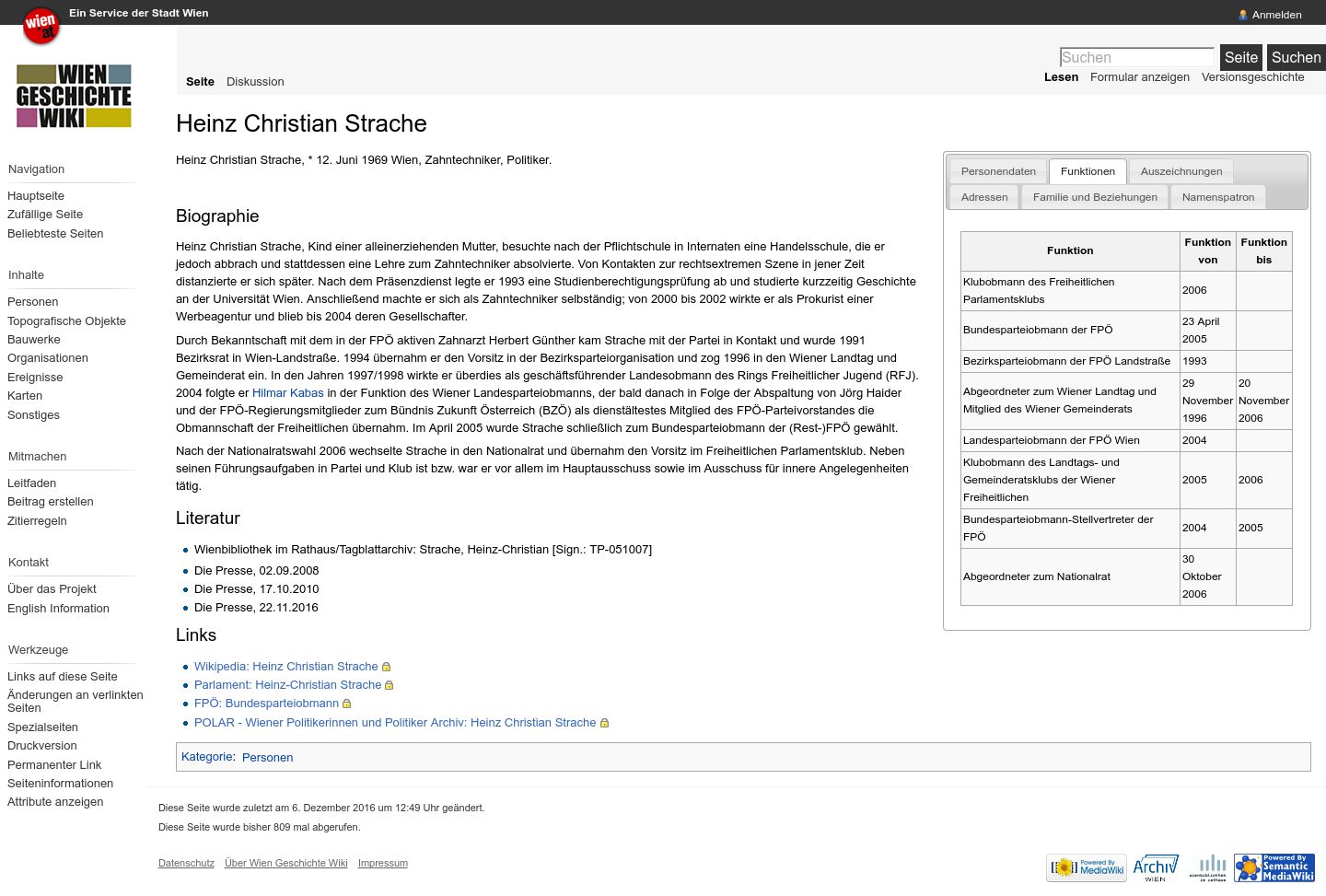This screenshot has height=896, width=1326.
Task: Click the Powered by MediaWiki badge
Action: coord(1087,867)
